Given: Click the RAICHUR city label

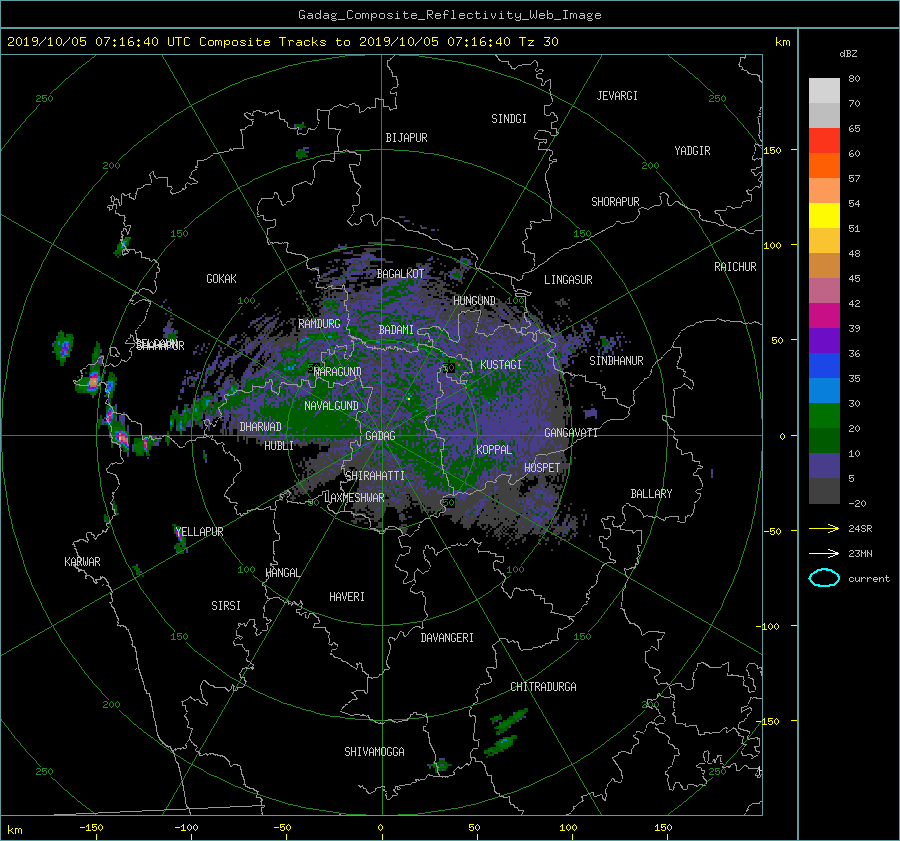Looking at the screenshot, I should click(735, 267).
